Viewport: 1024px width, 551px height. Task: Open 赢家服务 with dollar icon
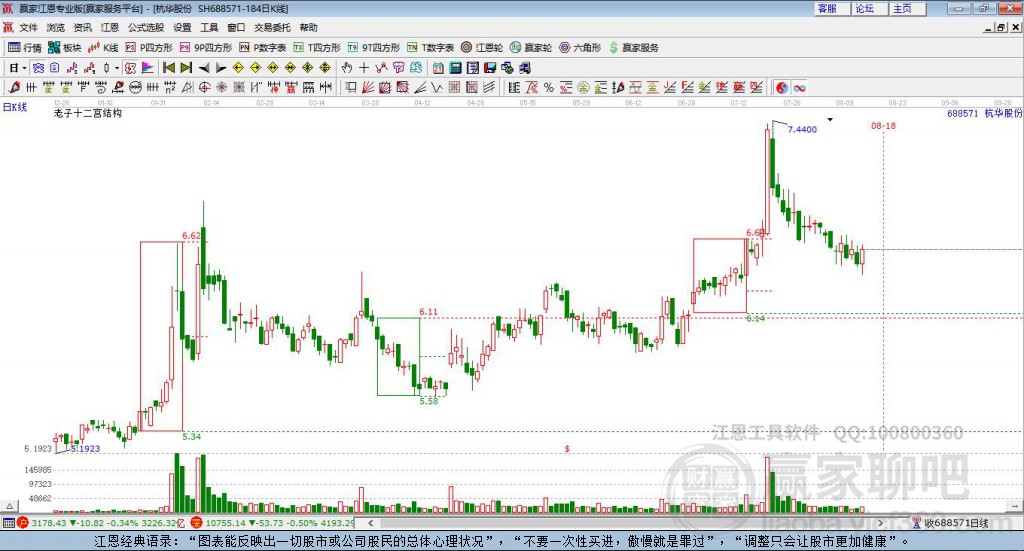click(x=633, y=48)
